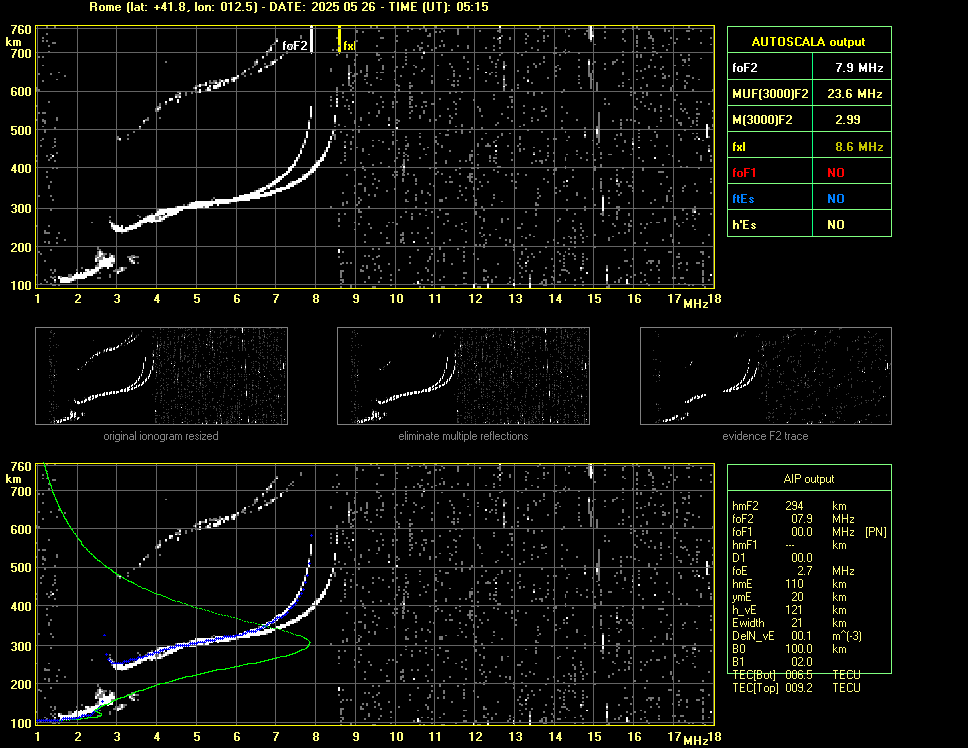The height and width of the screenshot is (748, 968).
Task: Click the foE "2.7" value
Action: coord(804,571)
